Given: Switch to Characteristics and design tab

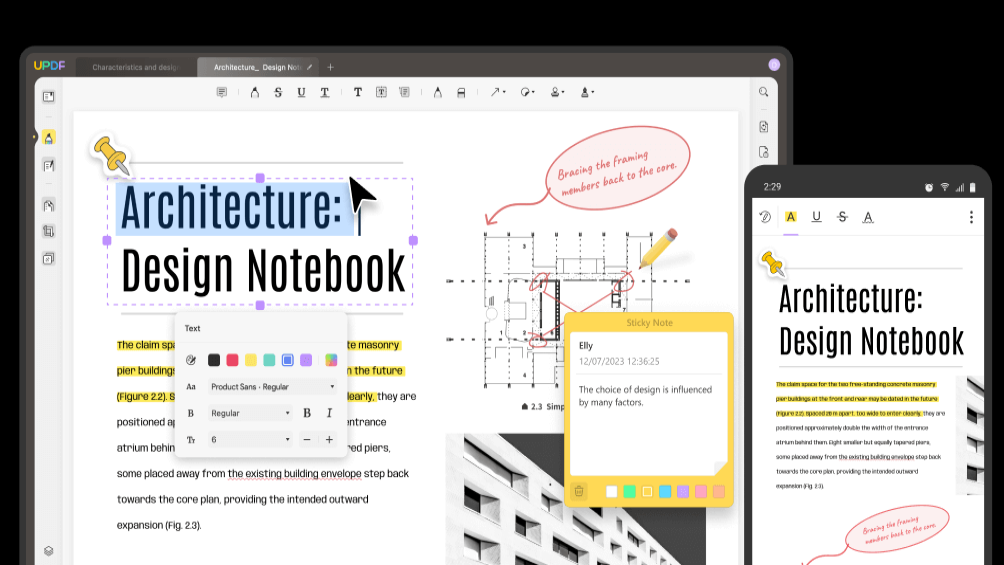Looking at the screenshot, I should [136, 67].
